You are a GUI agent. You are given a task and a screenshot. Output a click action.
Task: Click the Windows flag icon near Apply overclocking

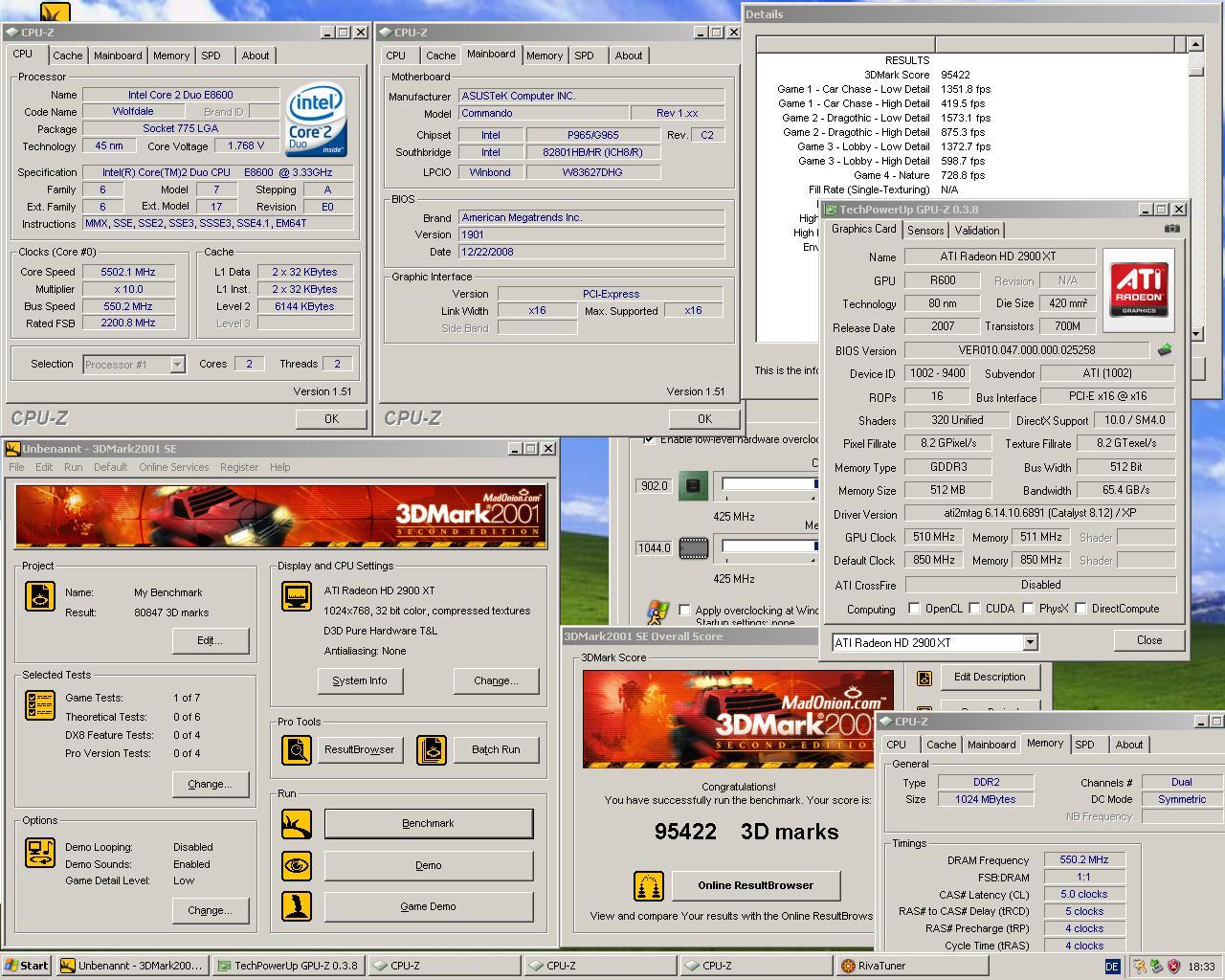tap(657, 612)
